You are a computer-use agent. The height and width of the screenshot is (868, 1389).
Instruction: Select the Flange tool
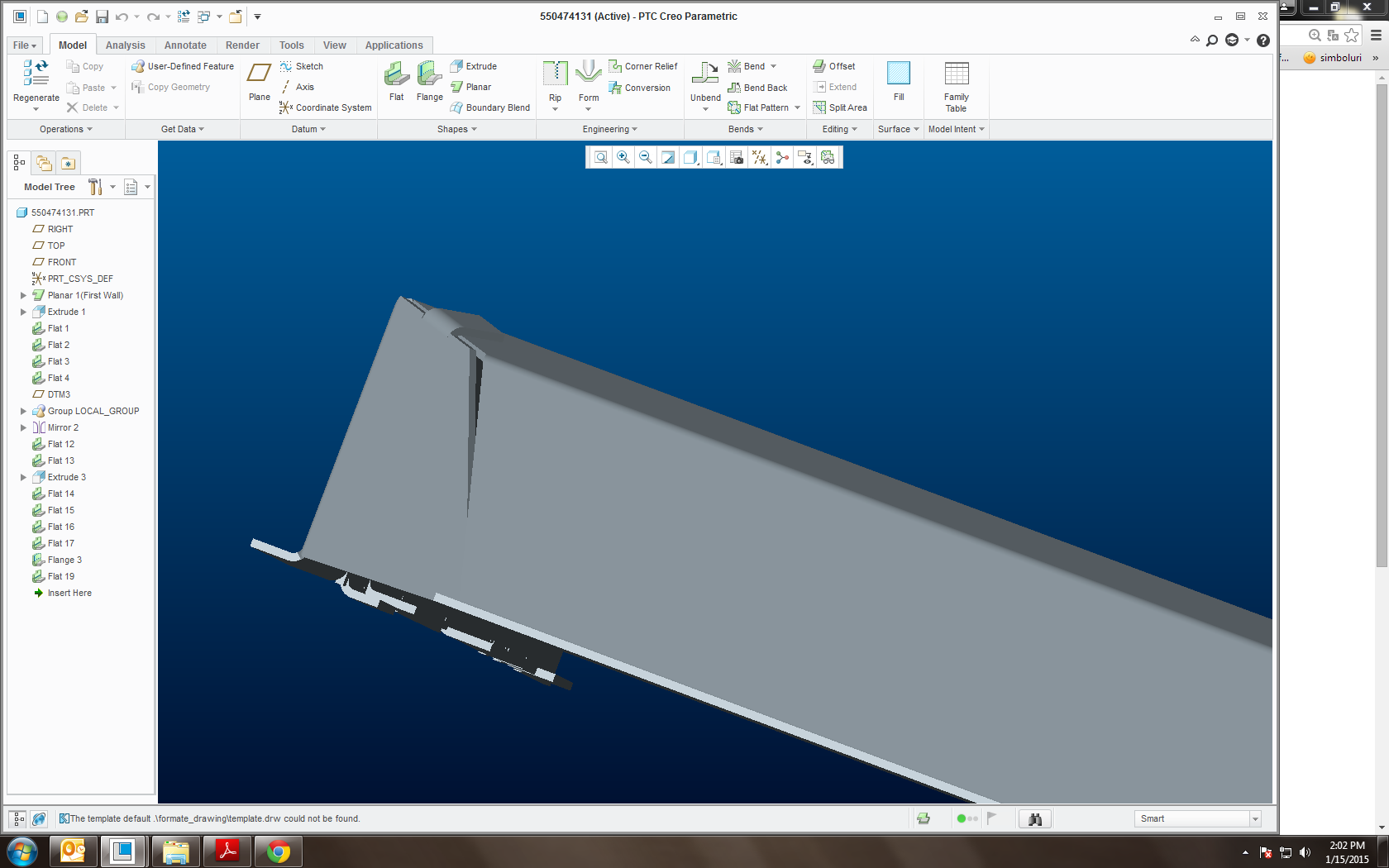(x=429, y=81)
